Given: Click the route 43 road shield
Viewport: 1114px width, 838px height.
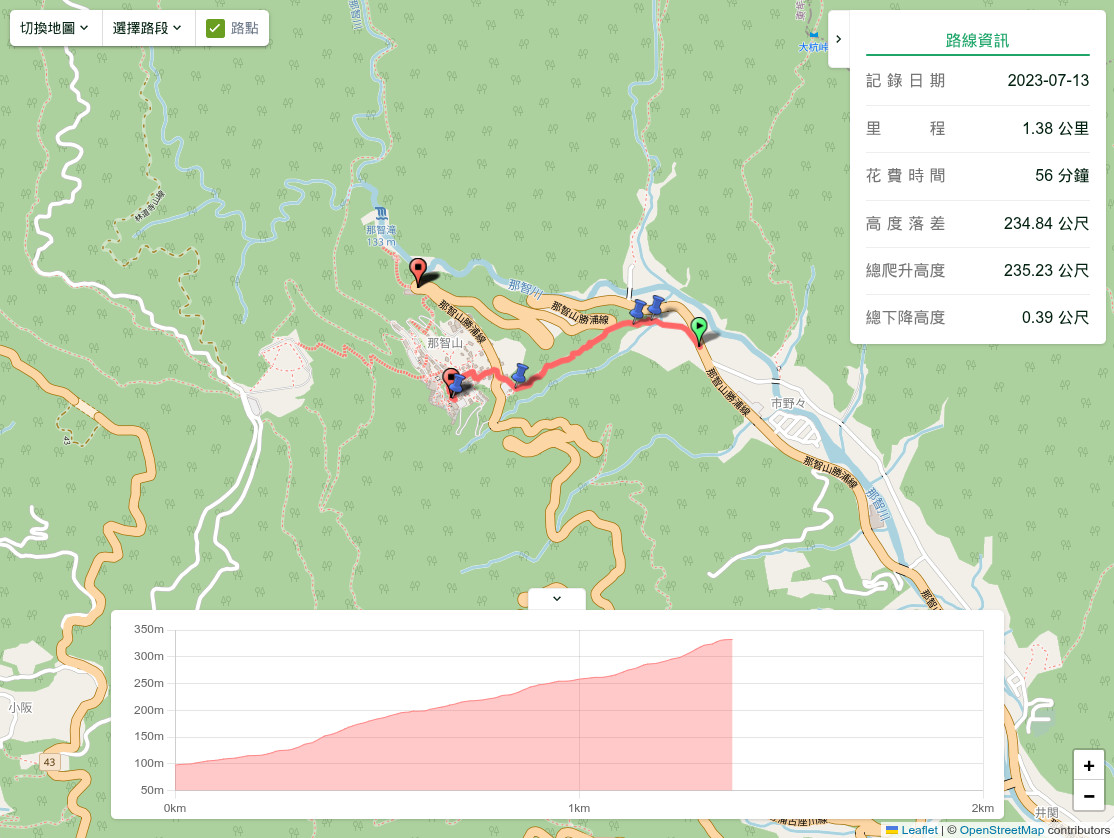Looking at the screenshot, I should pos(49,762).
